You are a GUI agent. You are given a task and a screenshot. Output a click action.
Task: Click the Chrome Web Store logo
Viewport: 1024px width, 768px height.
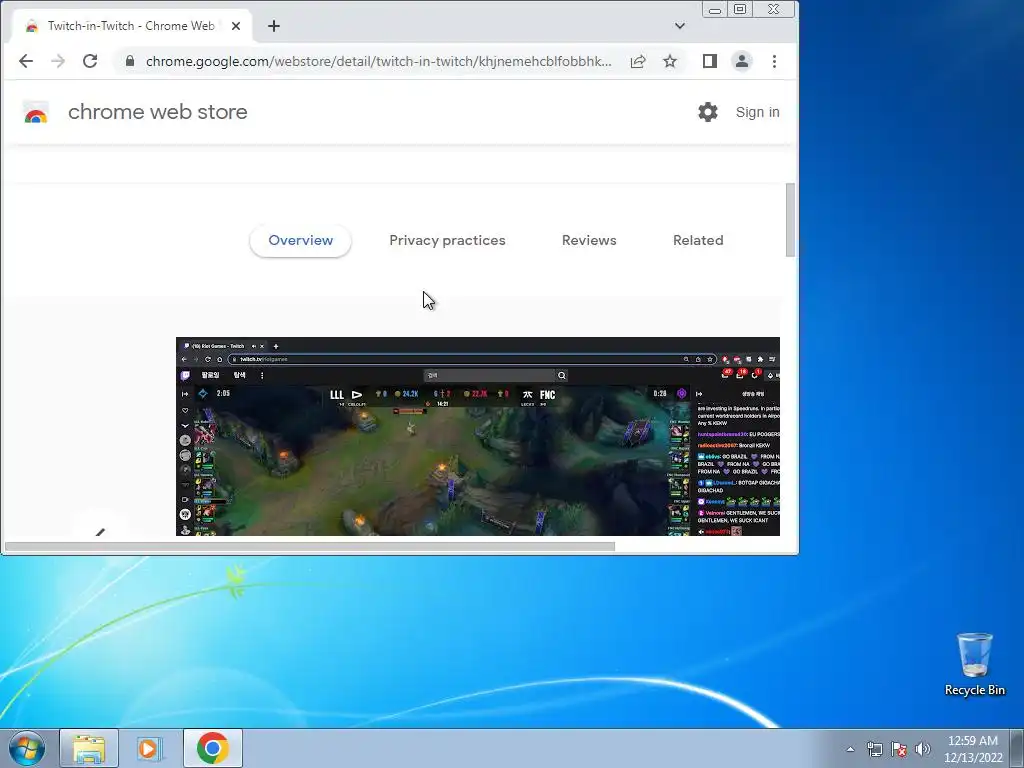[x=36, y=112]
